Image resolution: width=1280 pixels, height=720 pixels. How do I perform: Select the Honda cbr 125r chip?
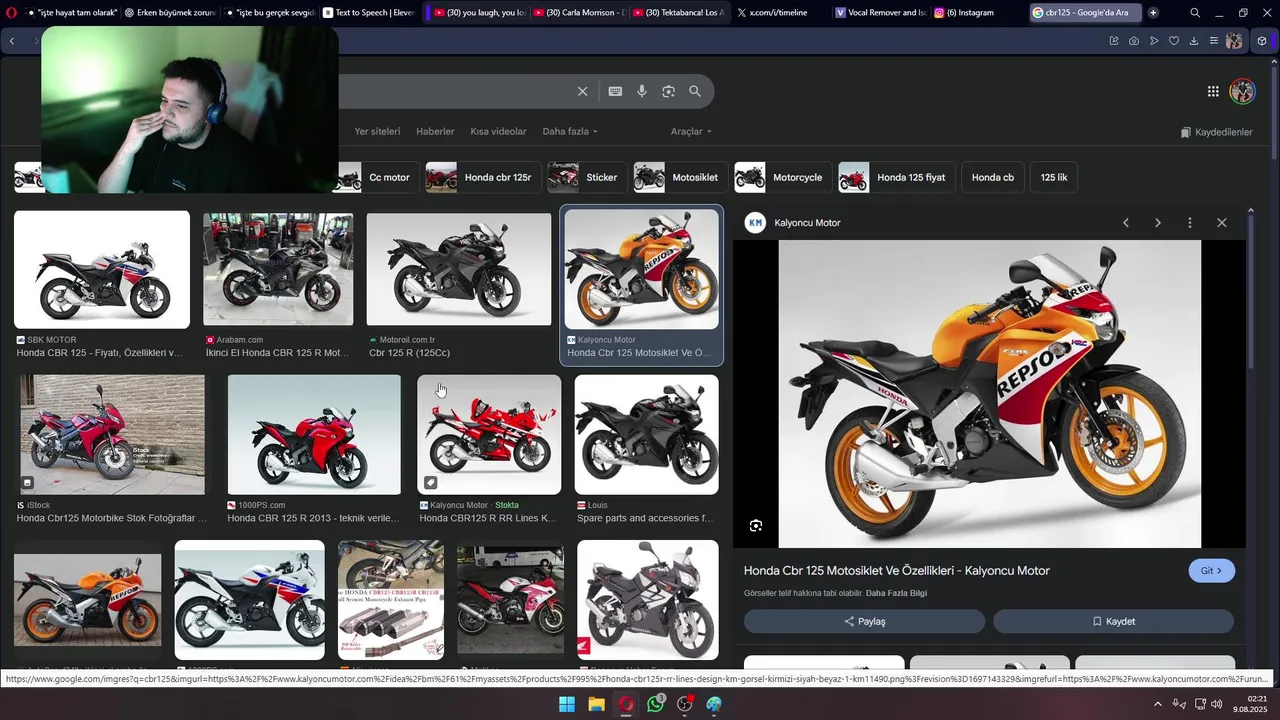(483, 177)
